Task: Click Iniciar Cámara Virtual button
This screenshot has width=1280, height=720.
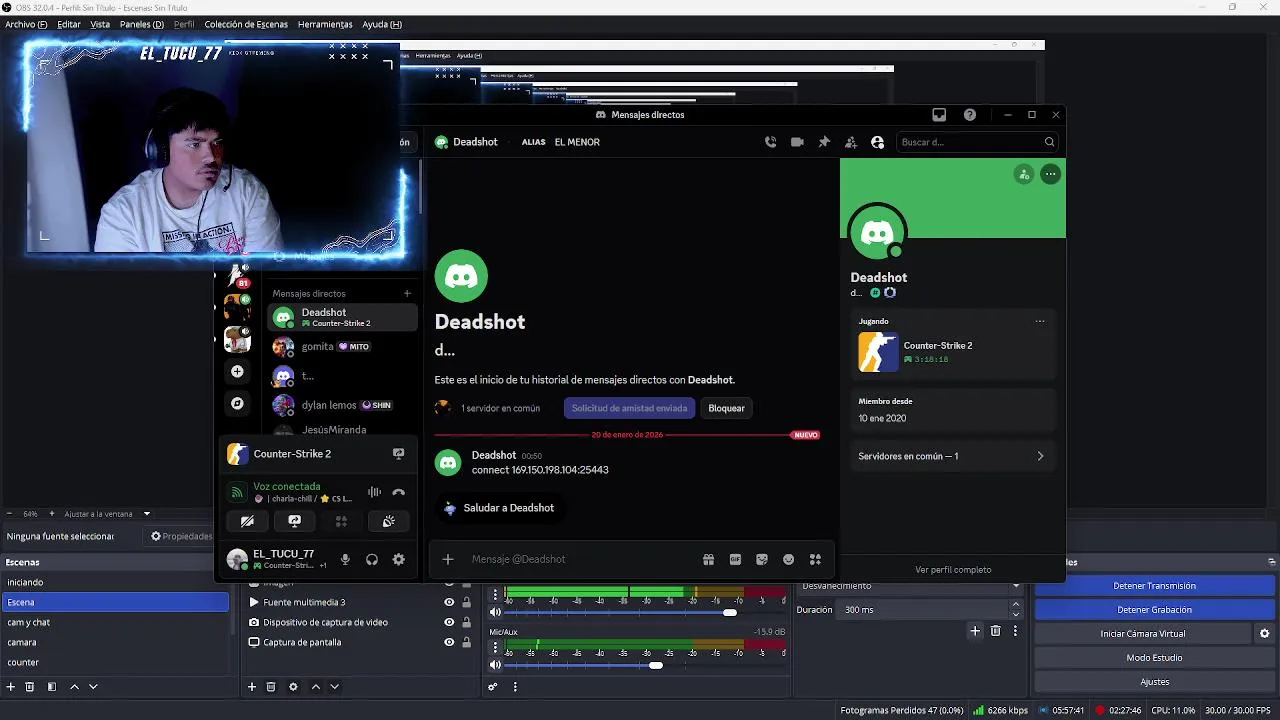Action: (1143, 634)
